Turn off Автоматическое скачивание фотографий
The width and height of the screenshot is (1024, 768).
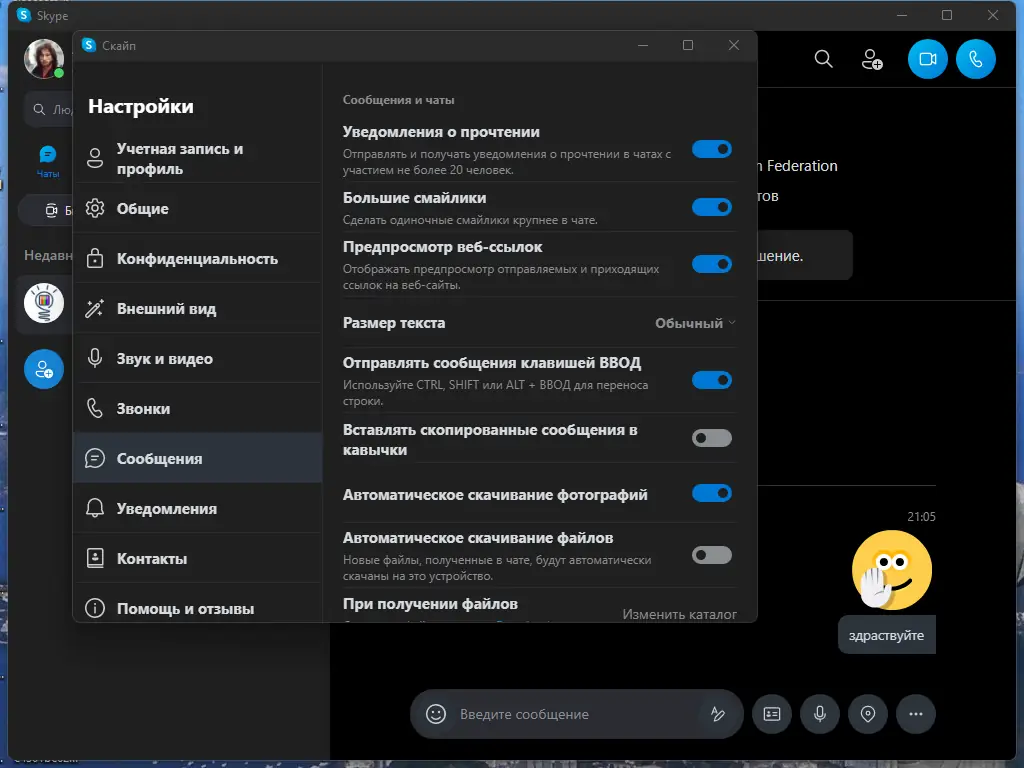point(711,493)
